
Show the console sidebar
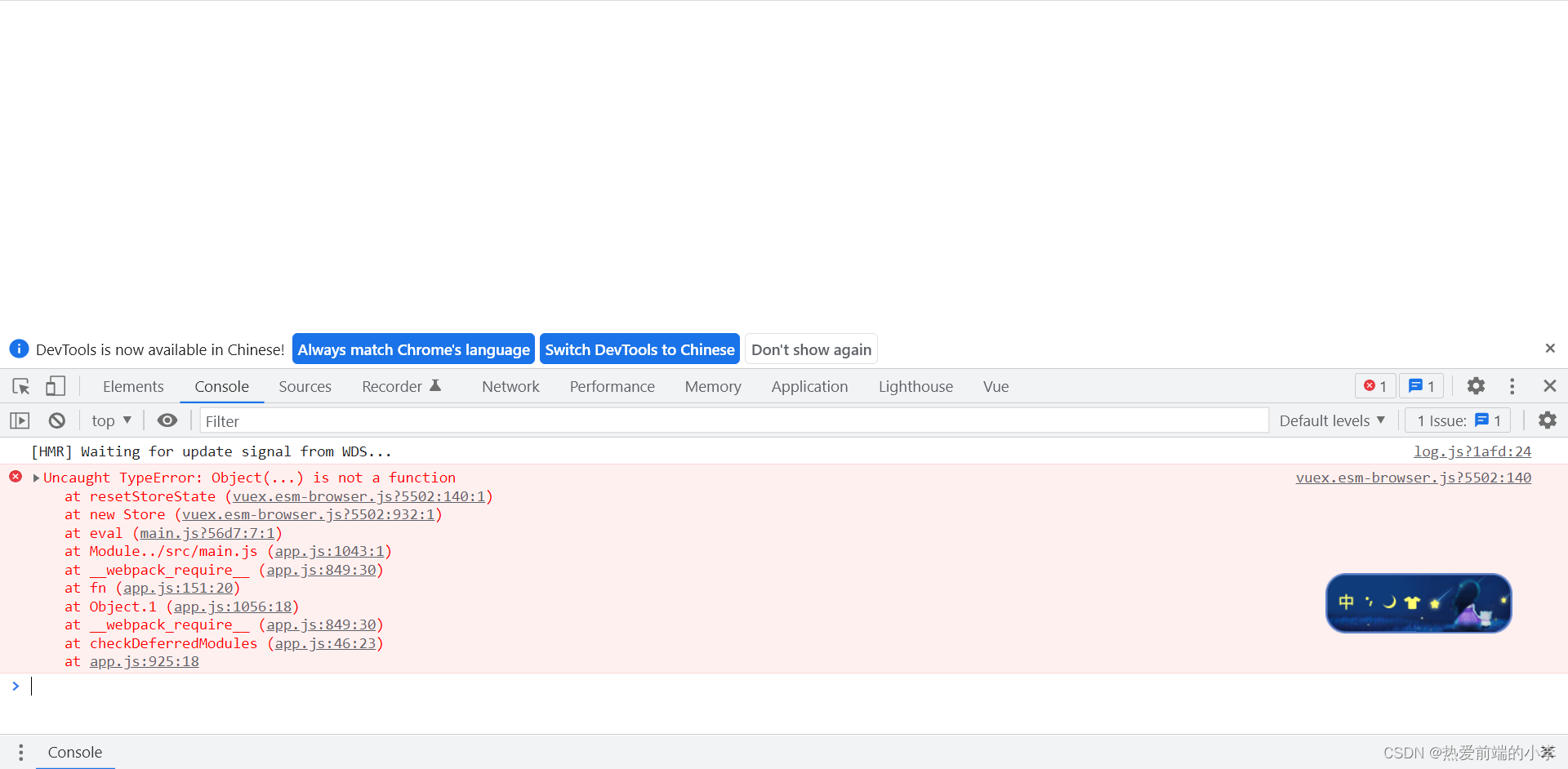(20, 420)
